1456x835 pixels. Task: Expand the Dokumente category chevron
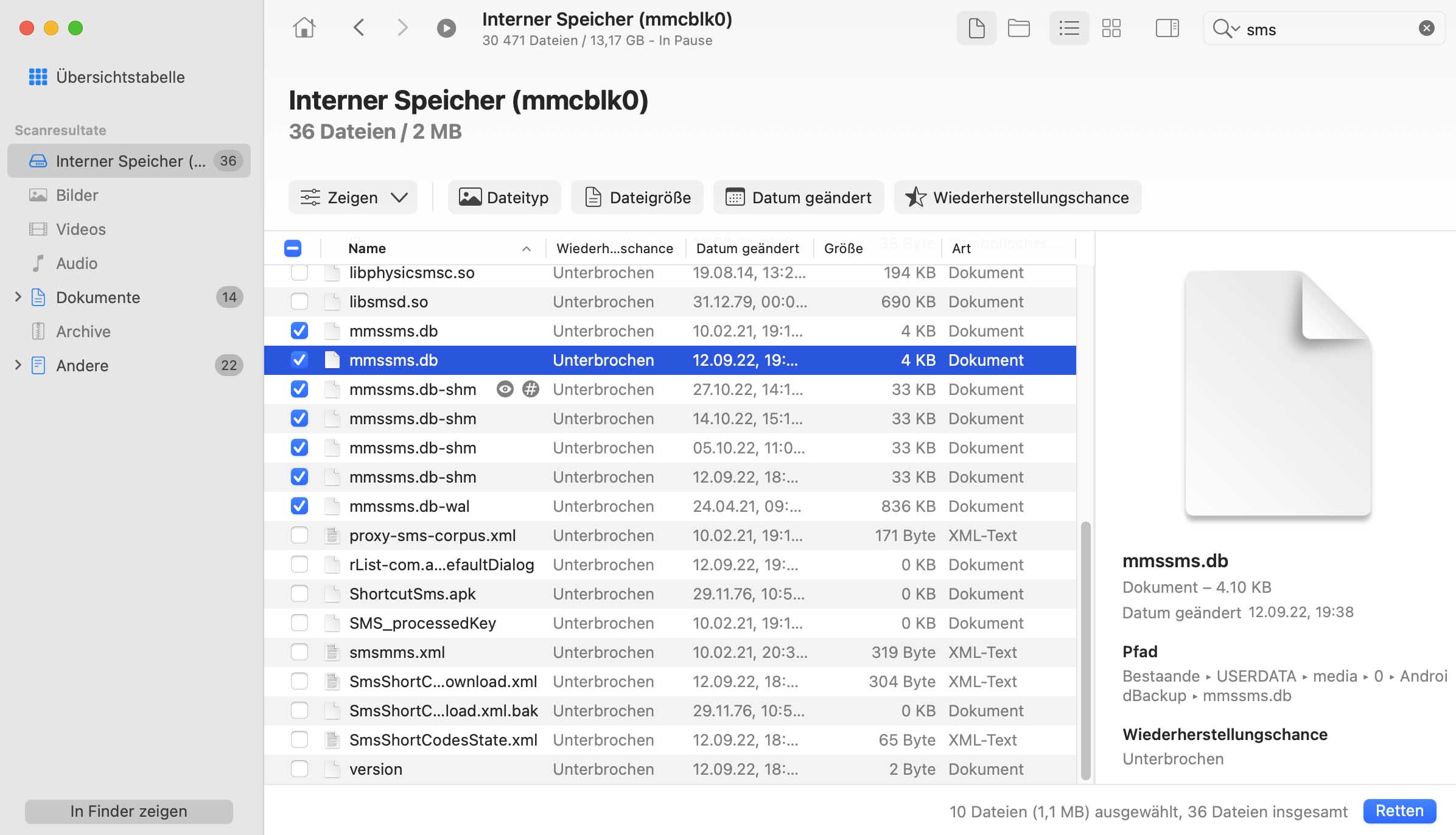(18, 297)
